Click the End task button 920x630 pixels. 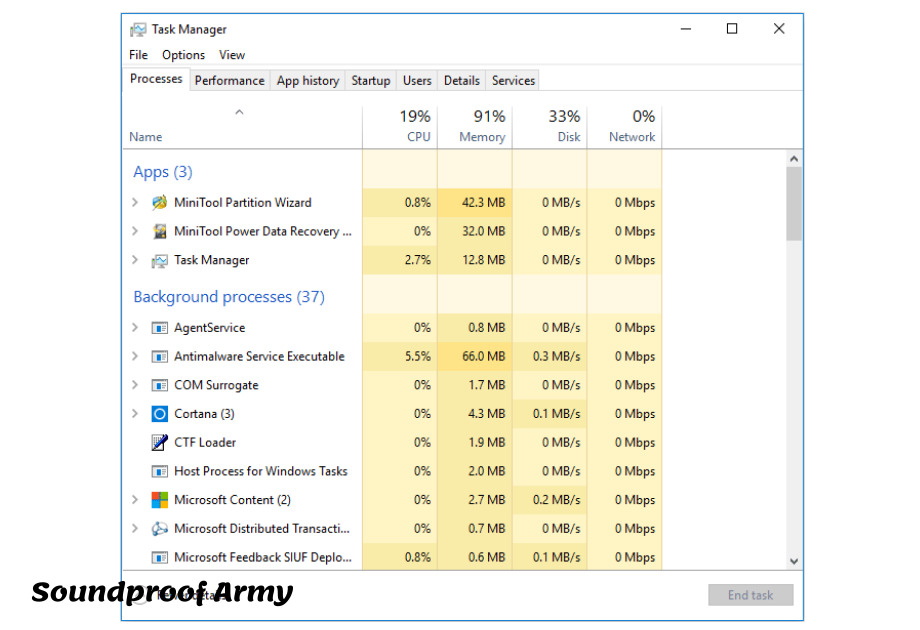tap(750, 595)
